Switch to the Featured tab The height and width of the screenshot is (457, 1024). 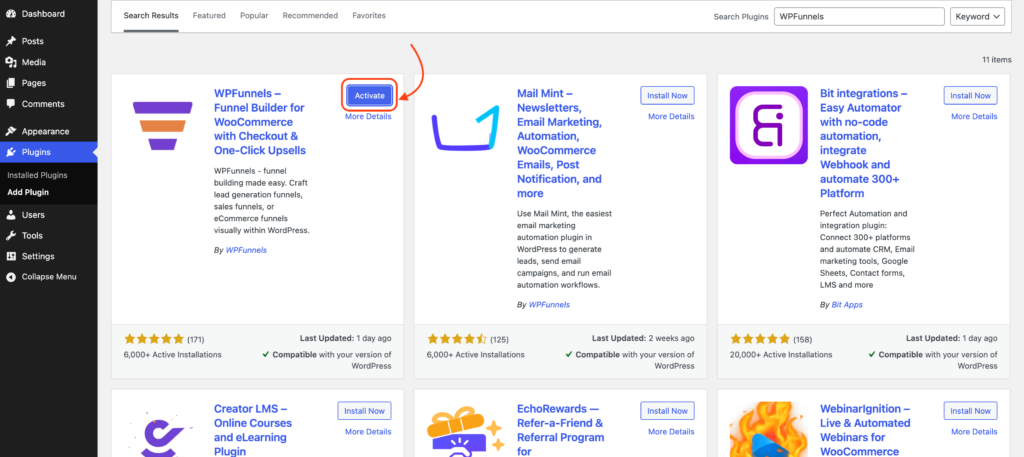(x=209, y=16)
